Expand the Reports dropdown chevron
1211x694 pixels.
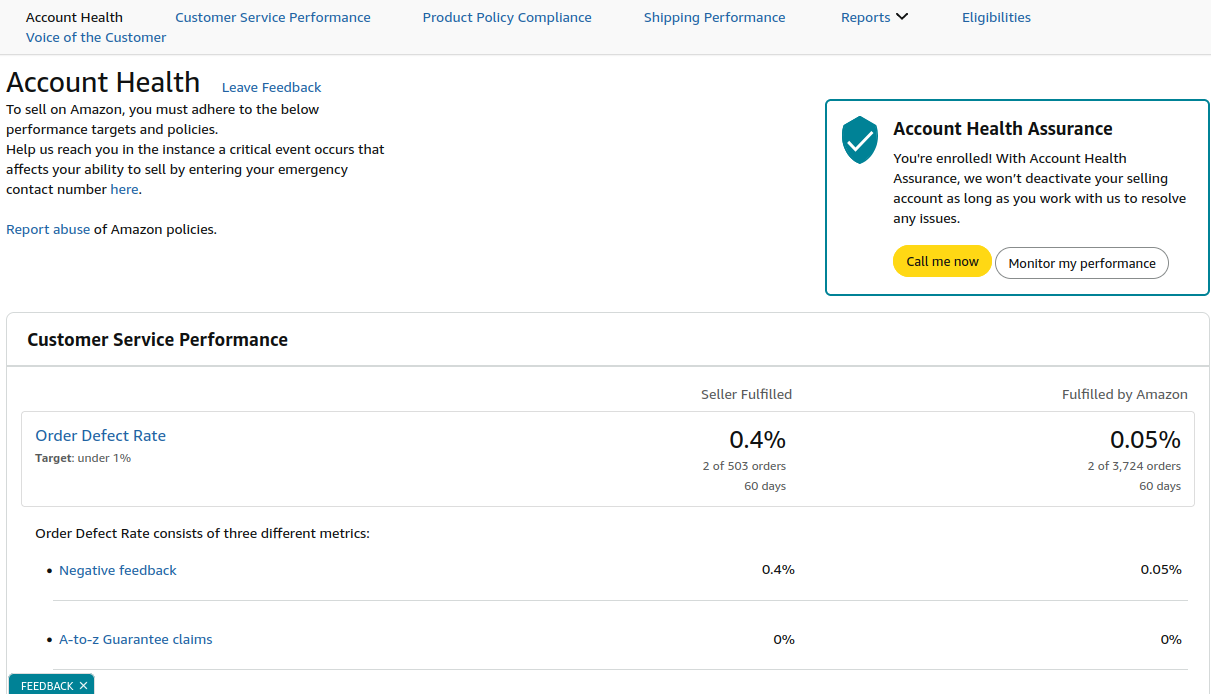(902, 17)
